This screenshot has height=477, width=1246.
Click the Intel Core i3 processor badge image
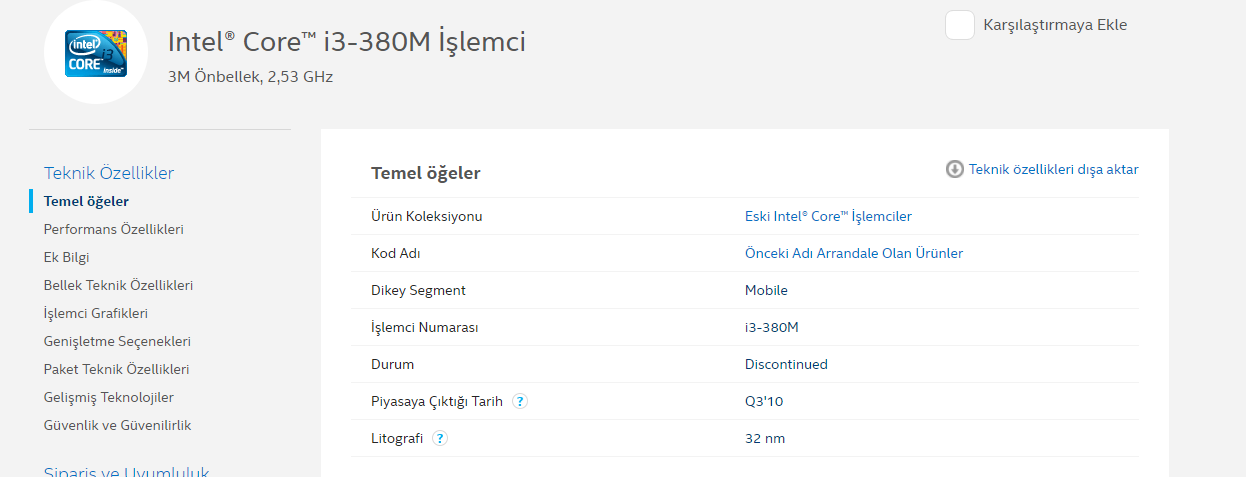96,53
